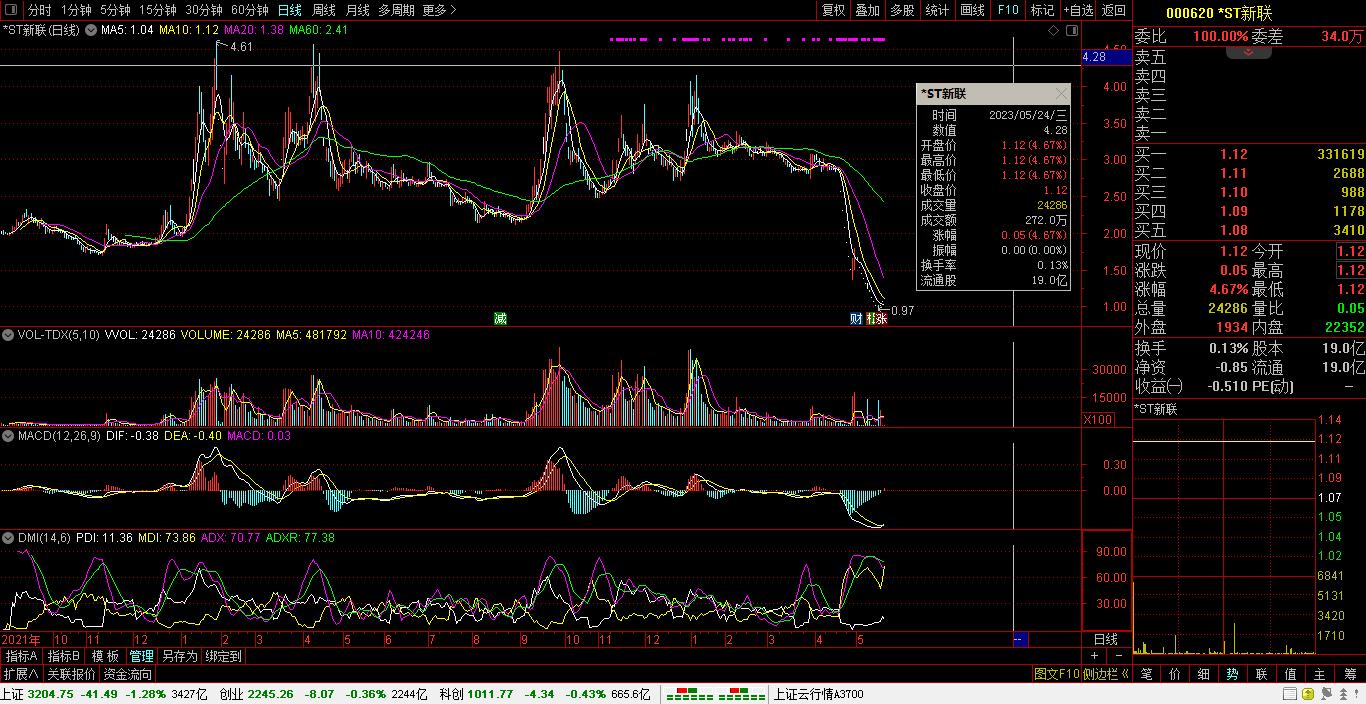Select the 30分钟 period tab
Viewport: 1366px width, 704px height.
pos(204,10)
